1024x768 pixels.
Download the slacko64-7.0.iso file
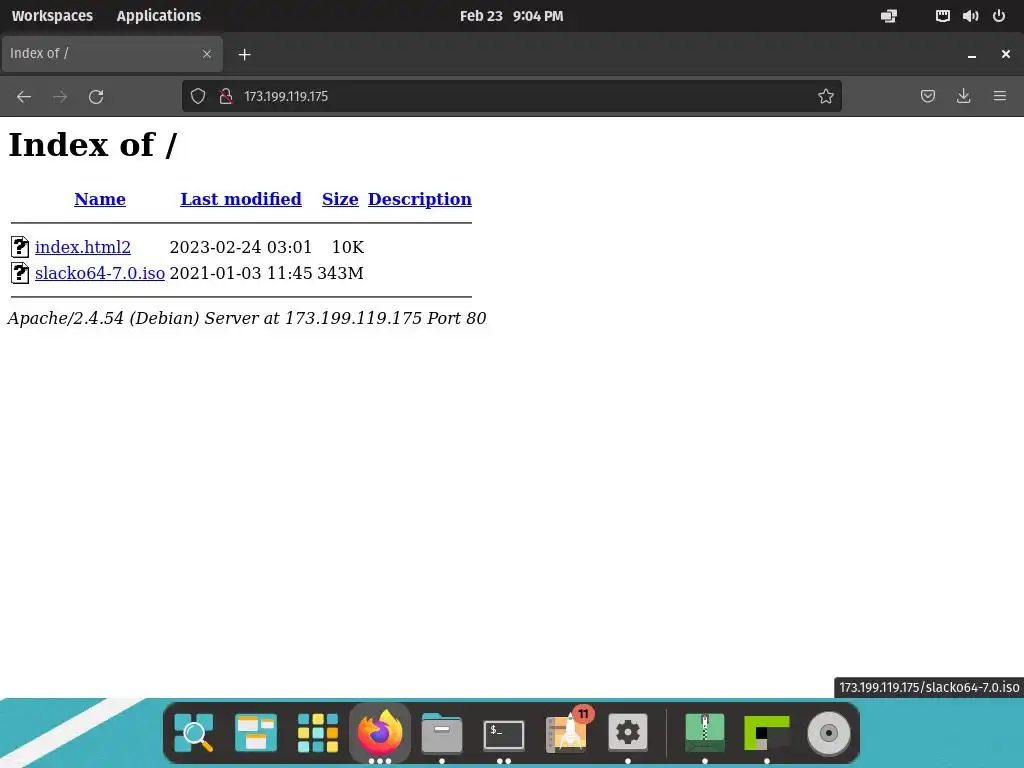pyautogui.click(x=100, y=273)
